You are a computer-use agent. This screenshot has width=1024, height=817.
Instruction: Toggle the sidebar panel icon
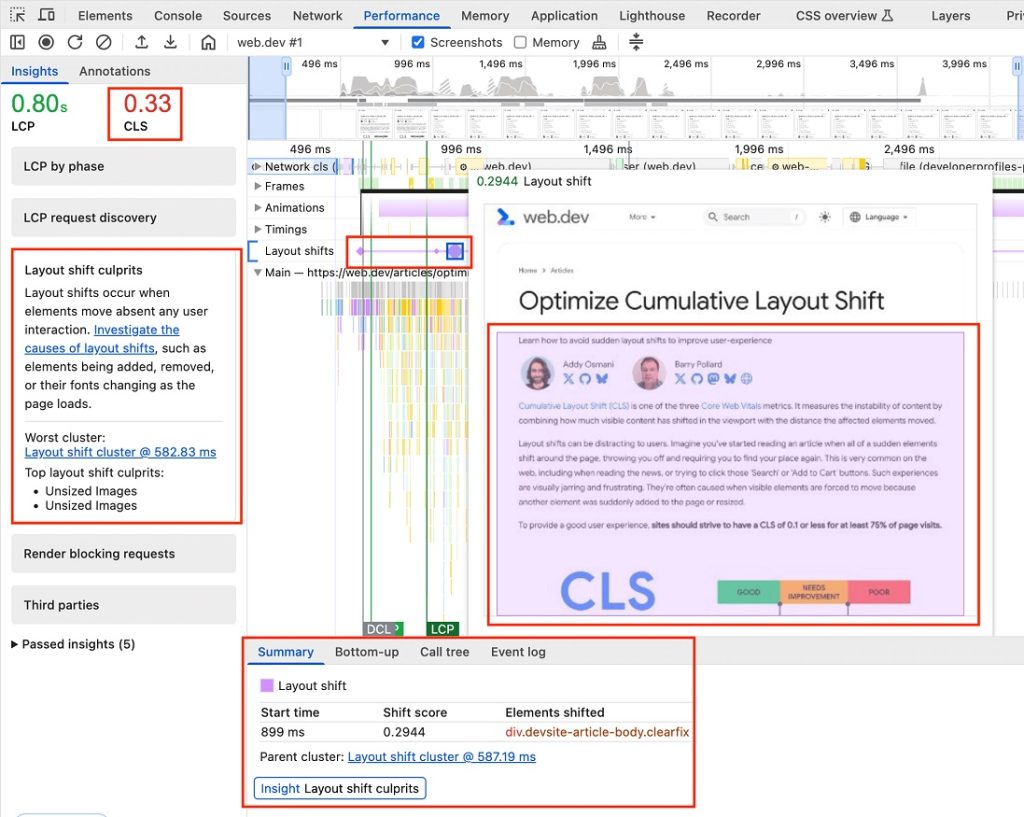click(x=18, y=42)
